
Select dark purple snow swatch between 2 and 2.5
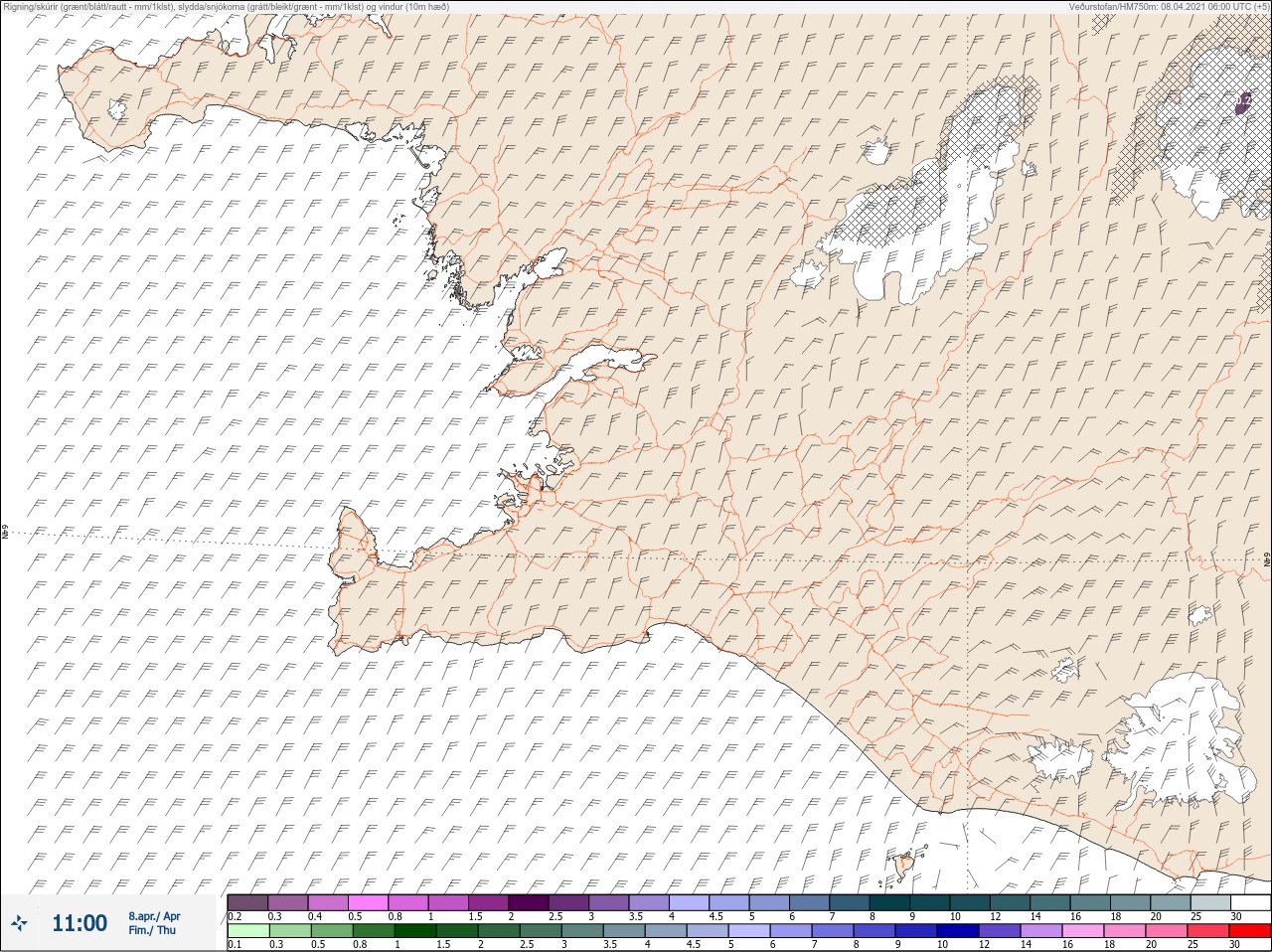(530, 902)
